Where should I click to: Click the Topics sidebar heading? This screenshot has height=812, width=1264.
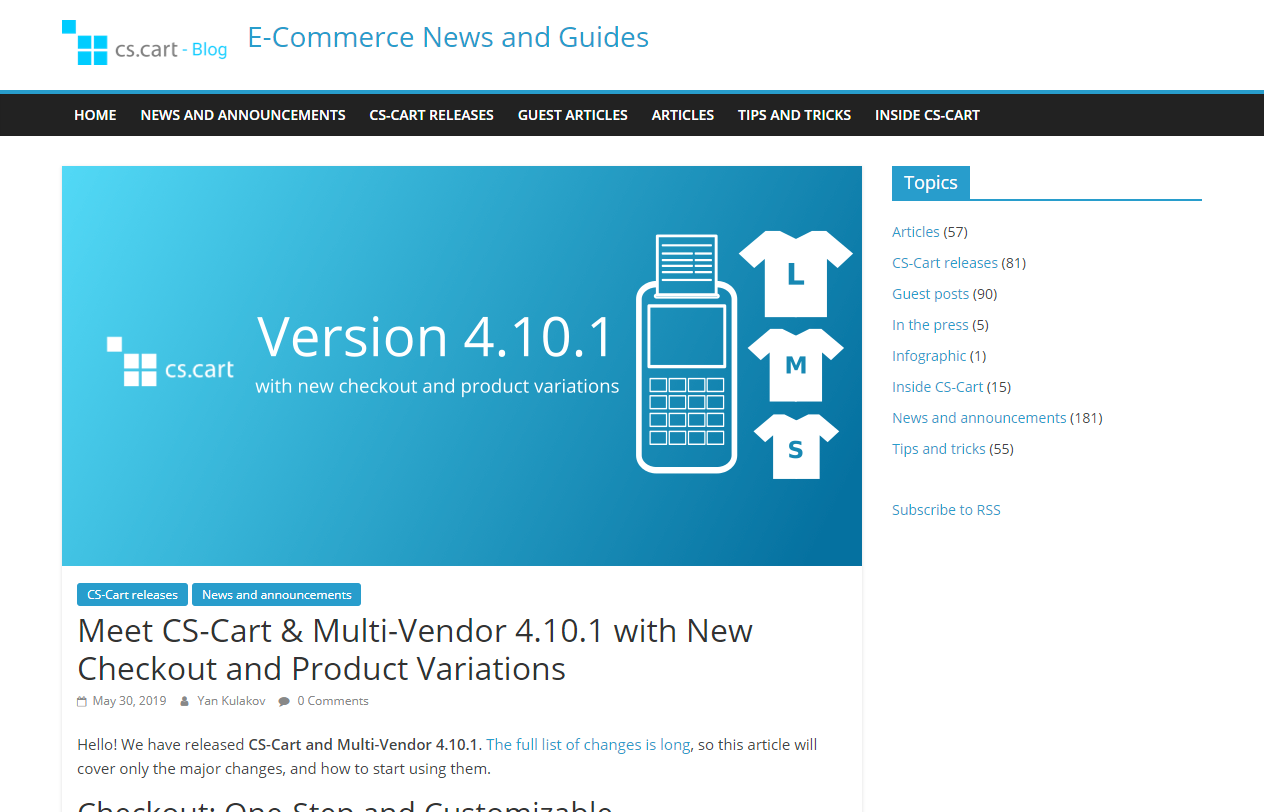[x=930, y=183]
